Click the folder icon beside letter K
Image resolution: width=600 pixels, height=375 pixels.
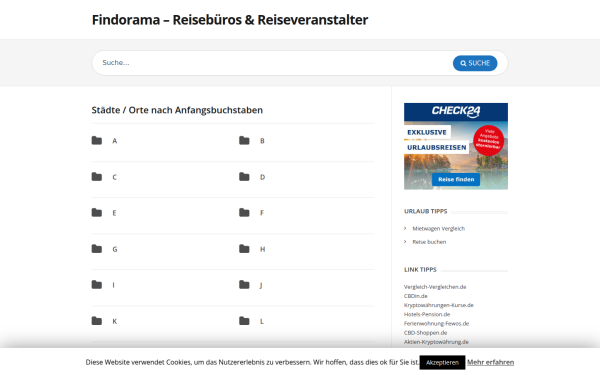point(97,321)
